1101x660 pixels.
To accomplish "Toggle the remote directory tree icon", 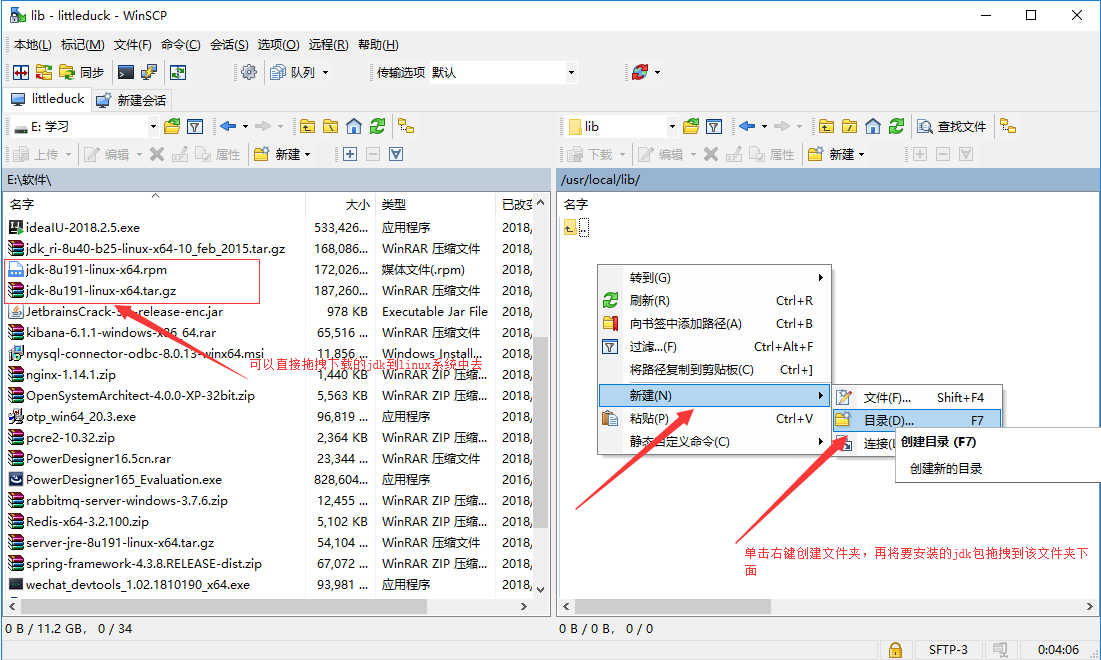I will click(1008, 126).
